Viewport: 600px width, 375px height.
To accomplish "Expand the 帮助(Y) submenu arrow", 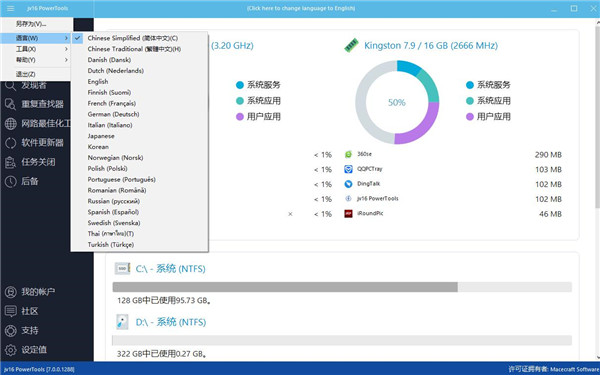I will pyautogui.click(x=67, y=60).
